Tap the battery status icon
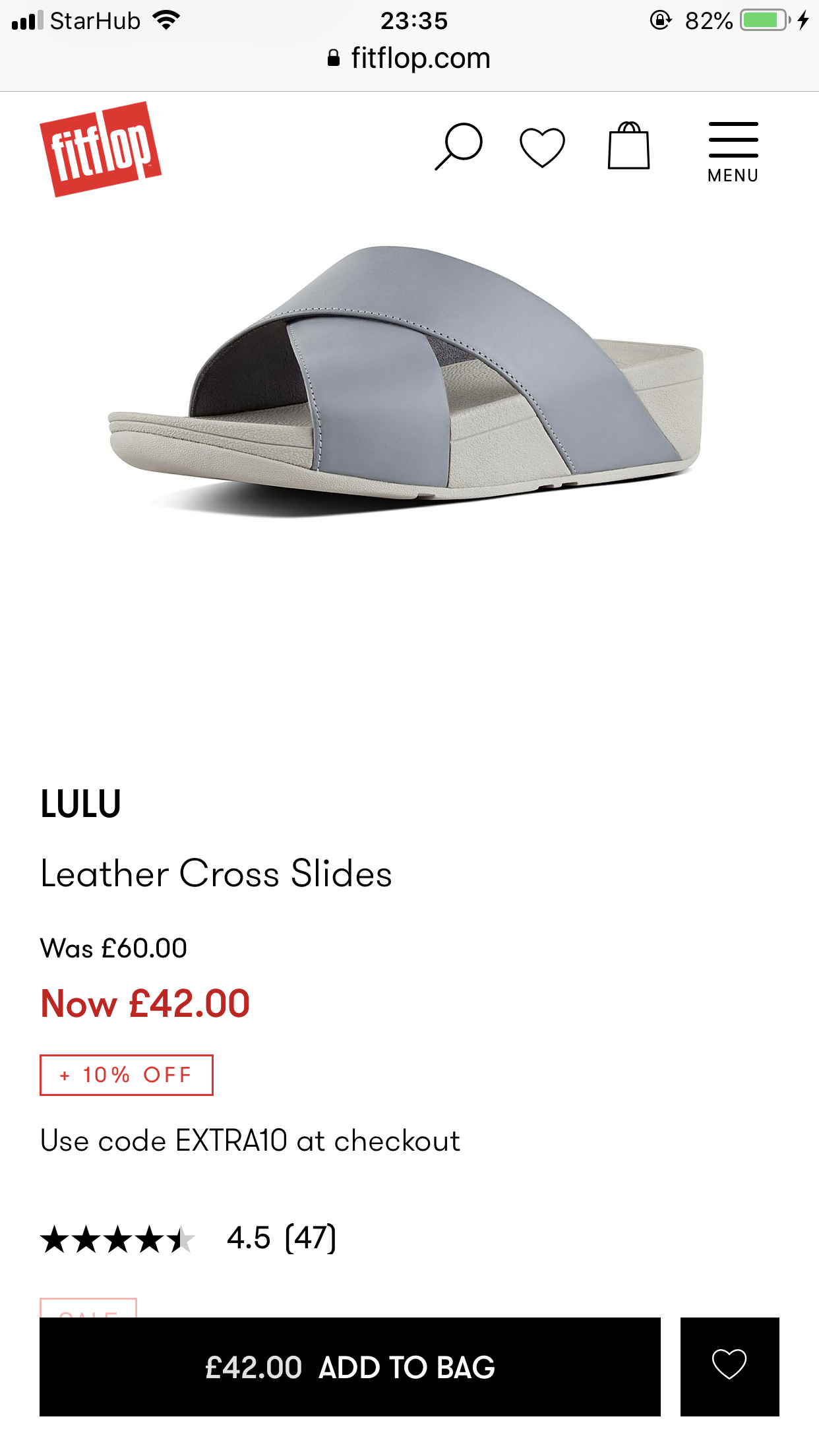 point(766,20)
